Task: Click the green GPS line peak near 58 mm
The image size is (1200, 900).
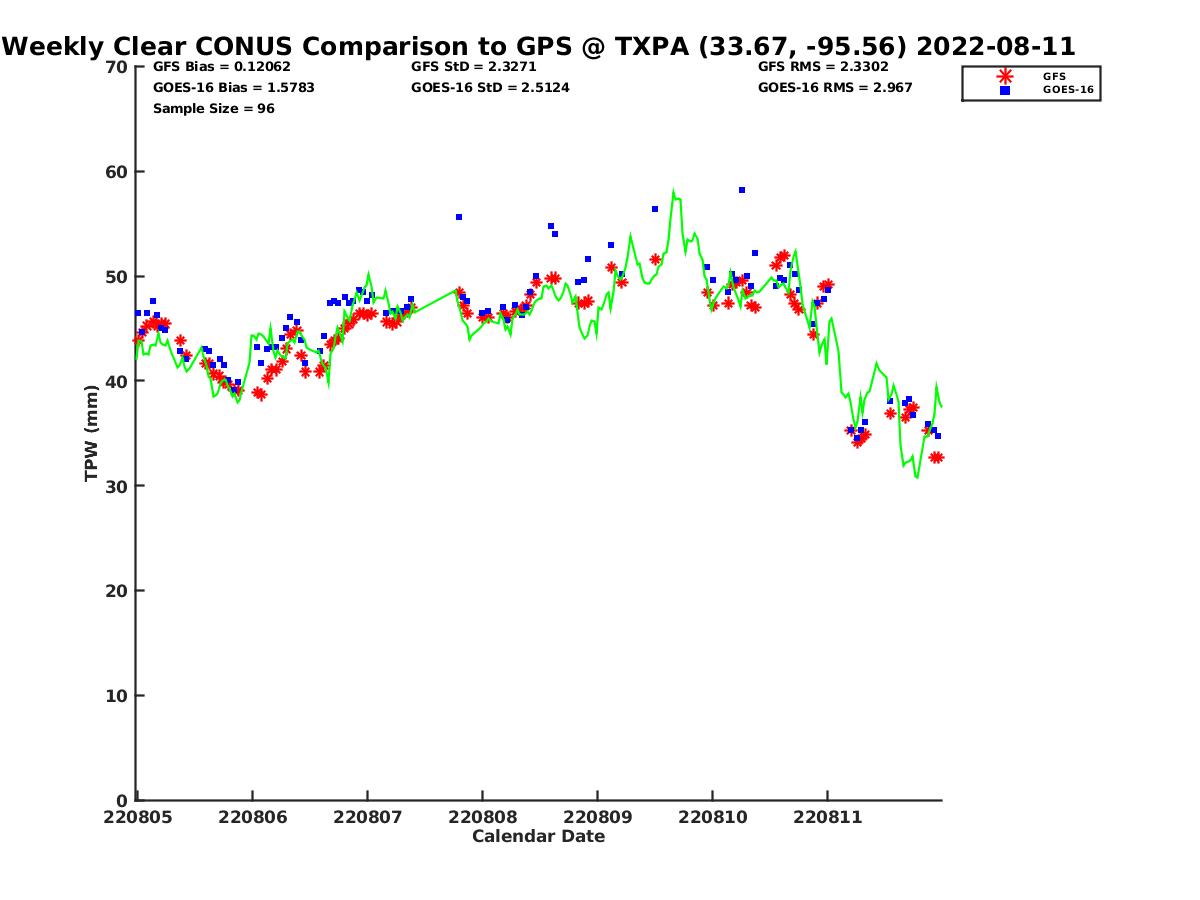Action: pyautogui.click(x=673, y=191)
